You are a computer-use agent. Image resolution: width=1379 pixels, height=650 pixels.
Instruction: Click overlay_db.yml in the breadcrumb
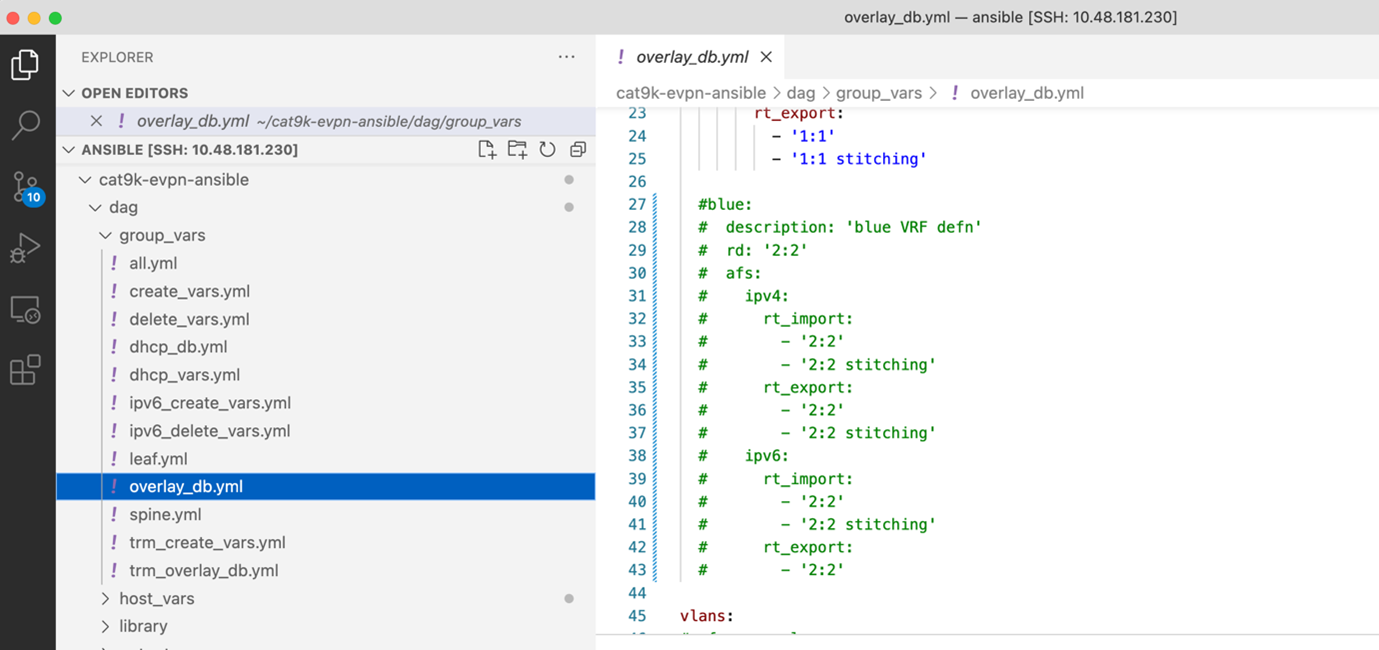[x=1027, y=93]
